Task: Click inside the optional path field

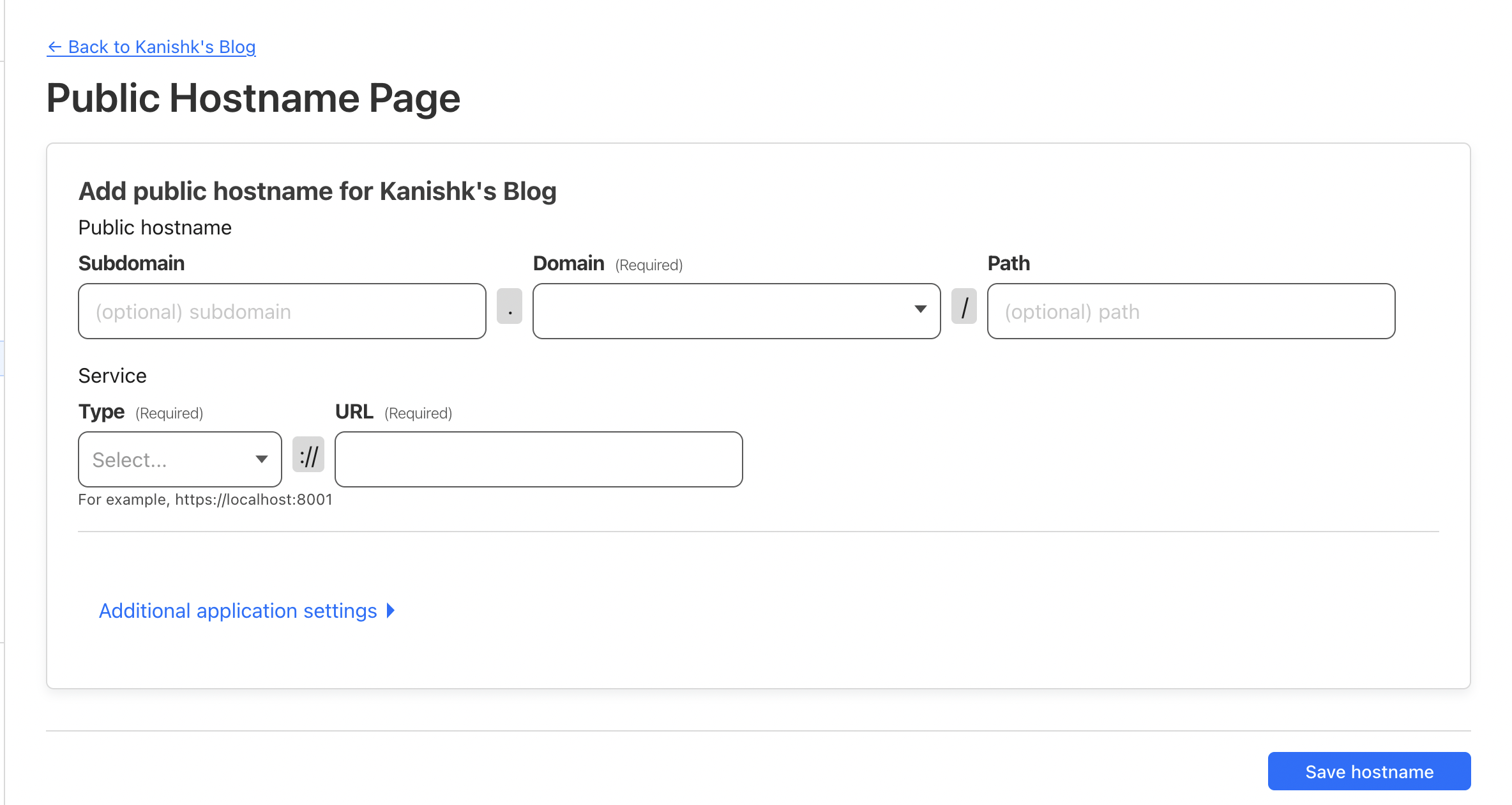Action: (x=1190, y=311)
